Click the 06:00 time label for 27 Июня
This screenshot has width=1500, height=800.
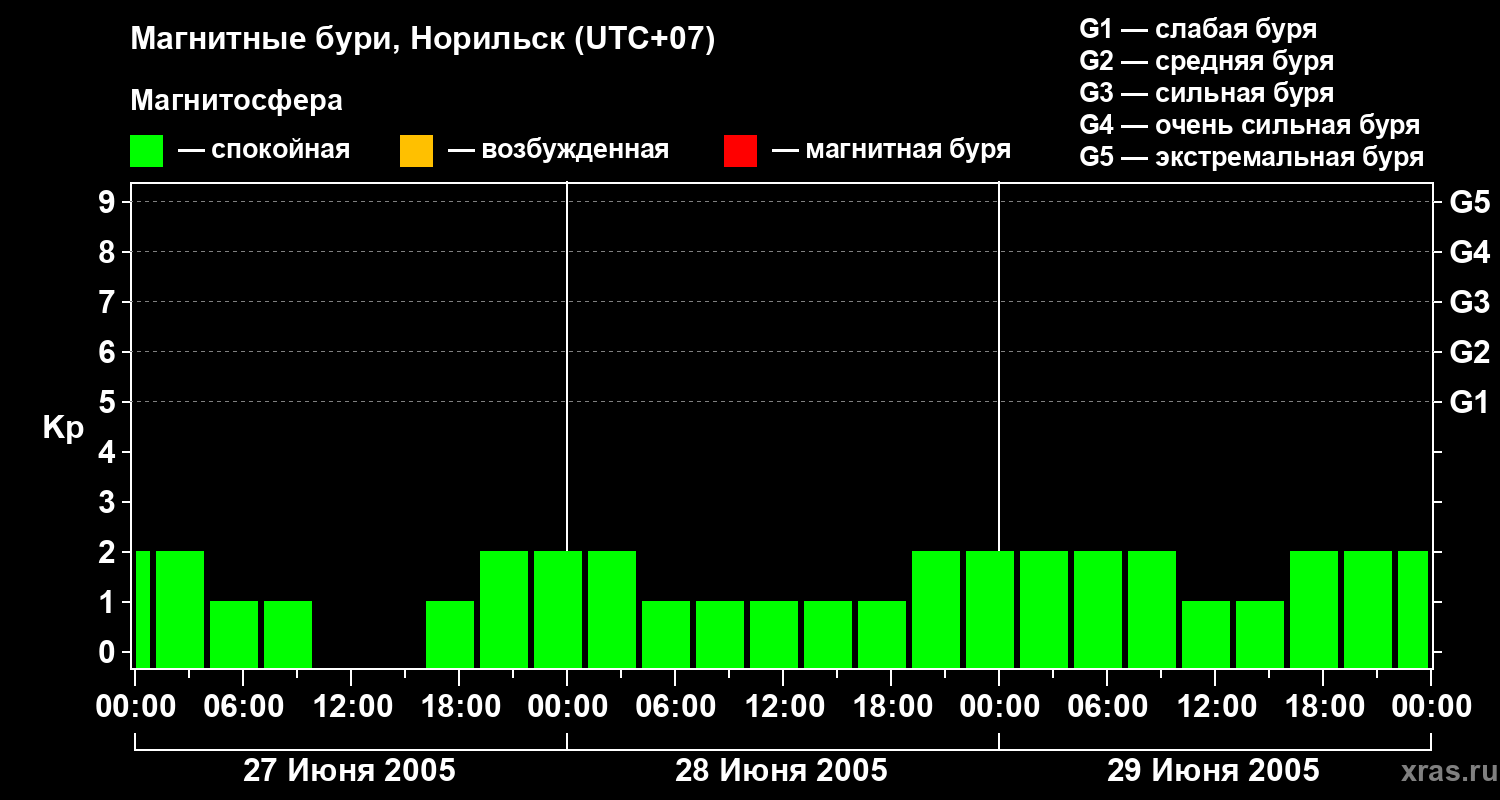click(243, 707)
